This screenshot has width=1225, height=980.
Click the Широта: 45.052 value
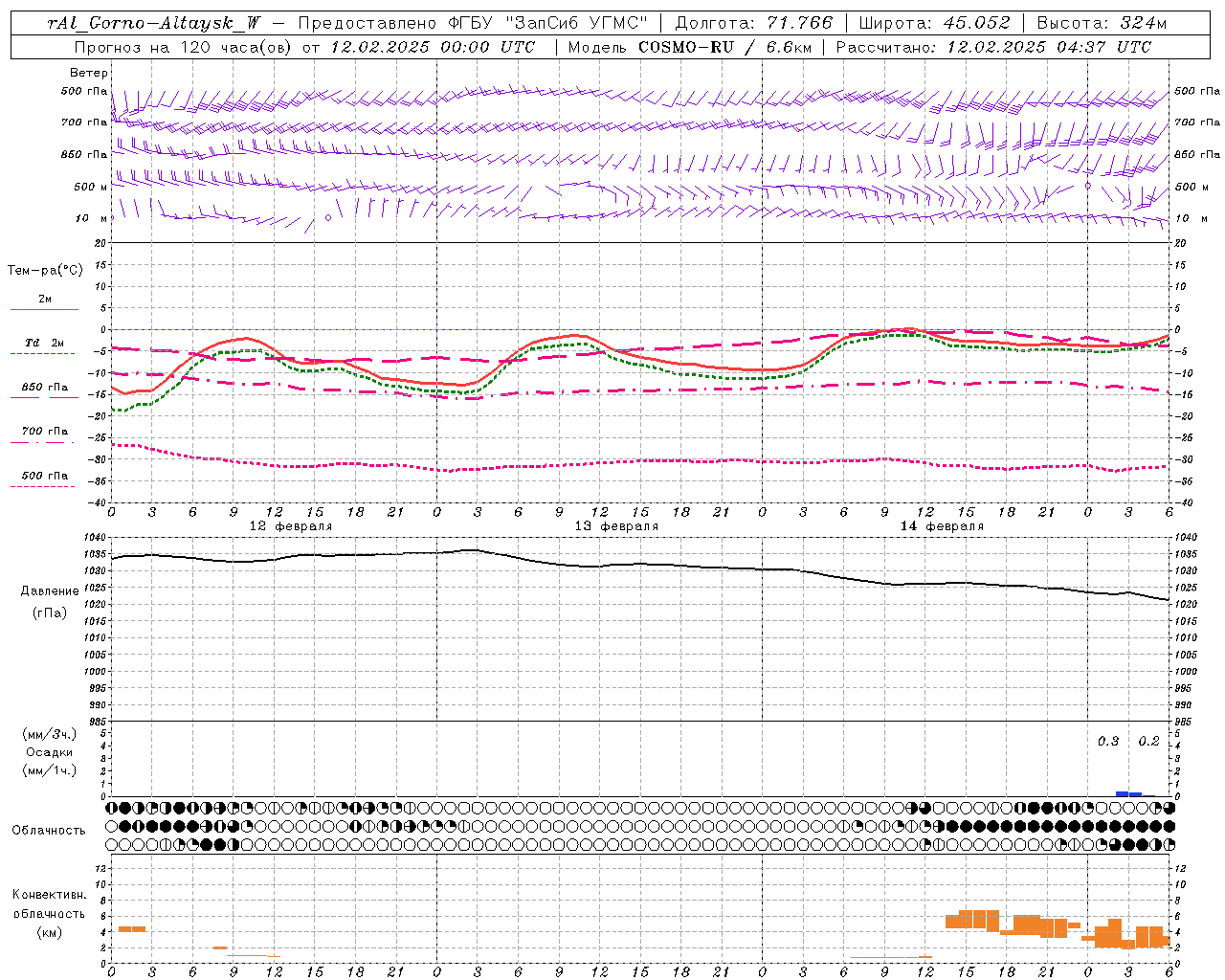coord(934,23)
